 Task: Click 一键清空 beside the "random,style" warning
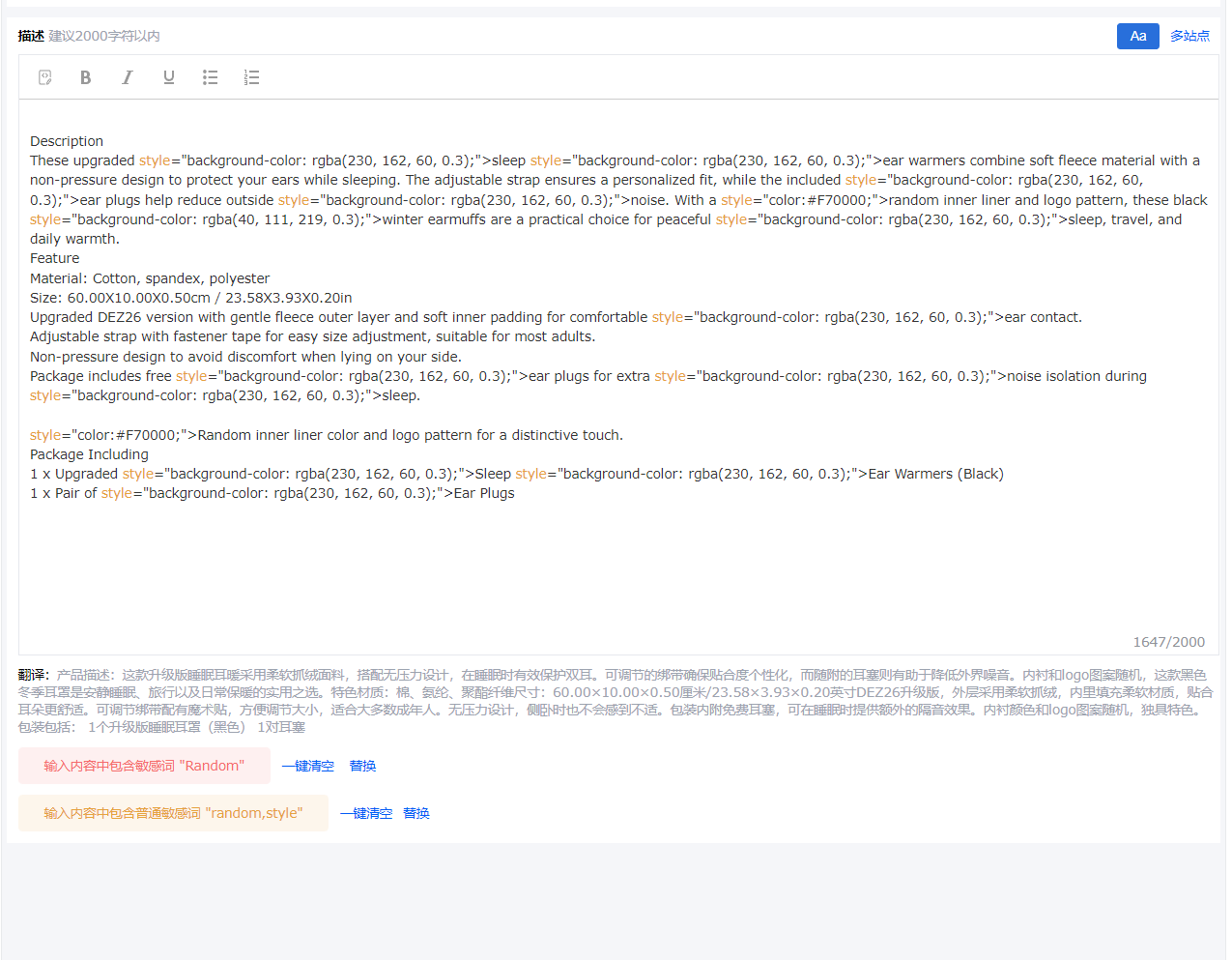(x=366, y=813)
